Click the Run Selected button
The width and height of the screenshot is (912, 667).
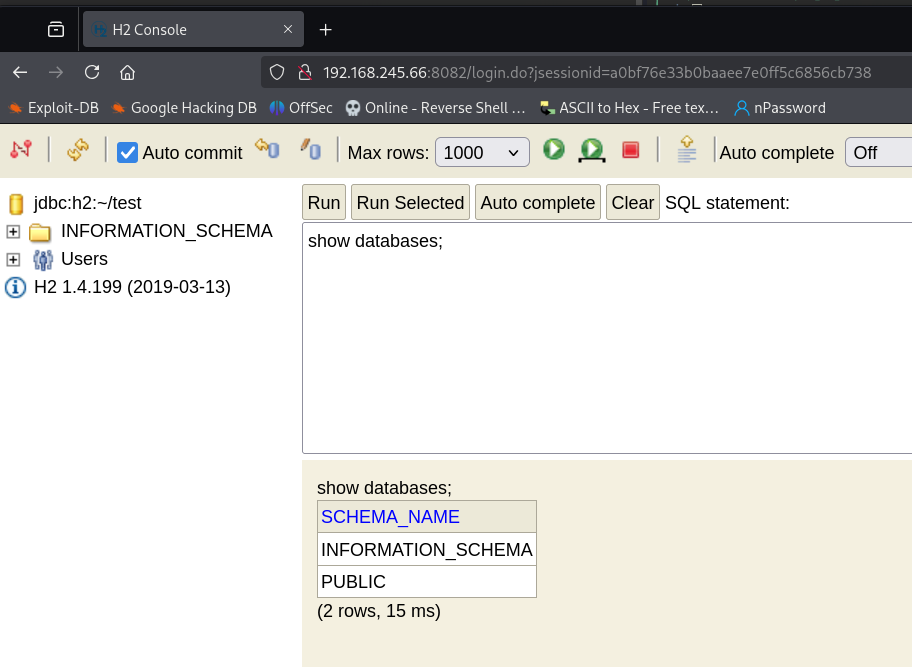[410, 202]
